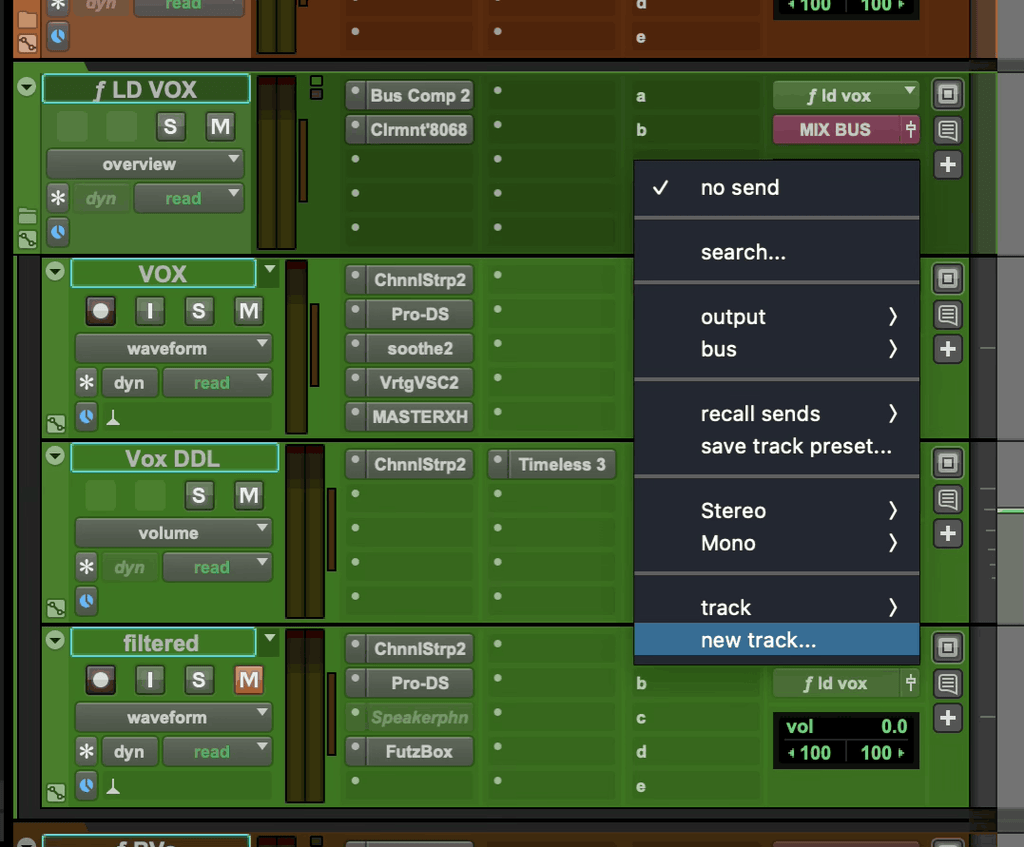
Task: Click MIX BUS output pin icon
Action: click(910, 129)
